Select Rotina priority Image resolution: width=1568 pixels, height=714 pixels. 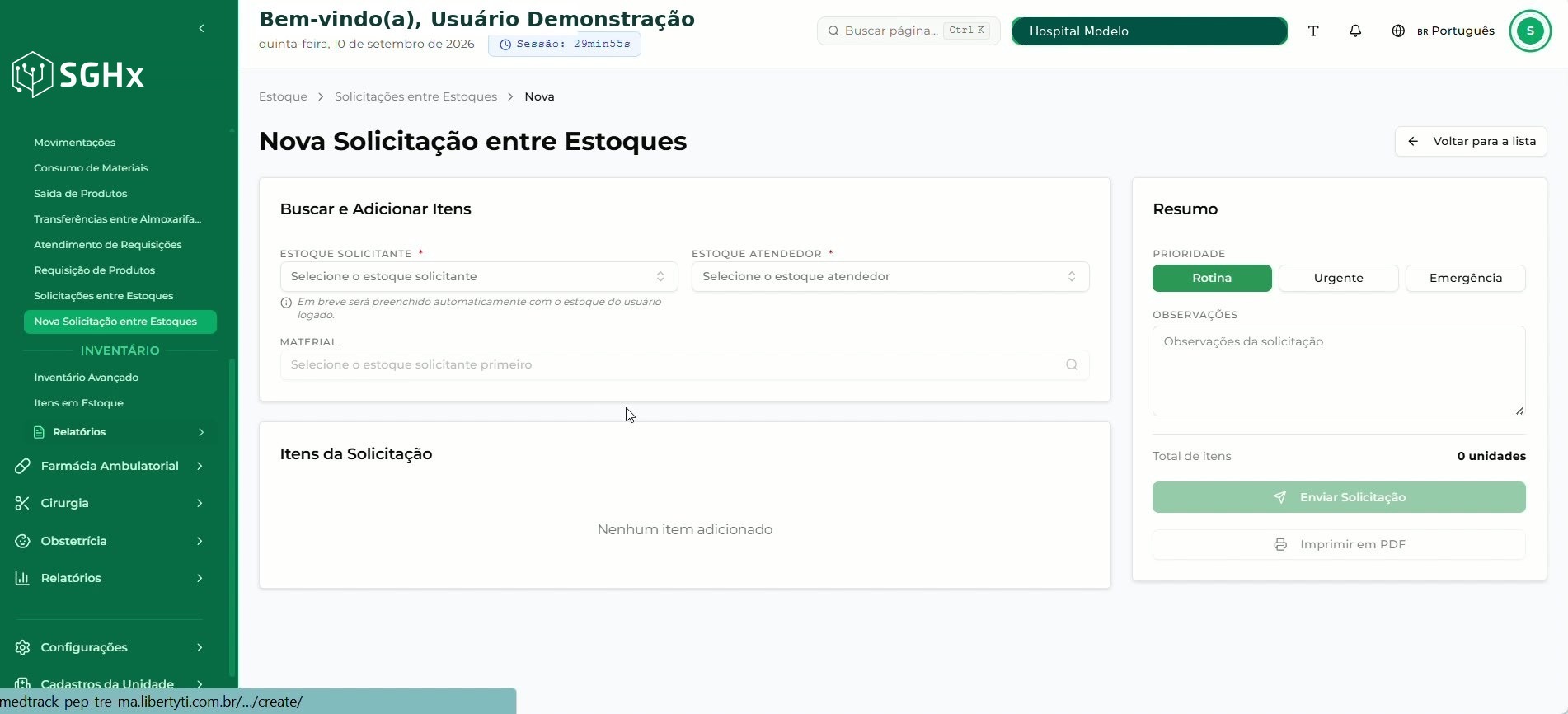pos(1212,278)
